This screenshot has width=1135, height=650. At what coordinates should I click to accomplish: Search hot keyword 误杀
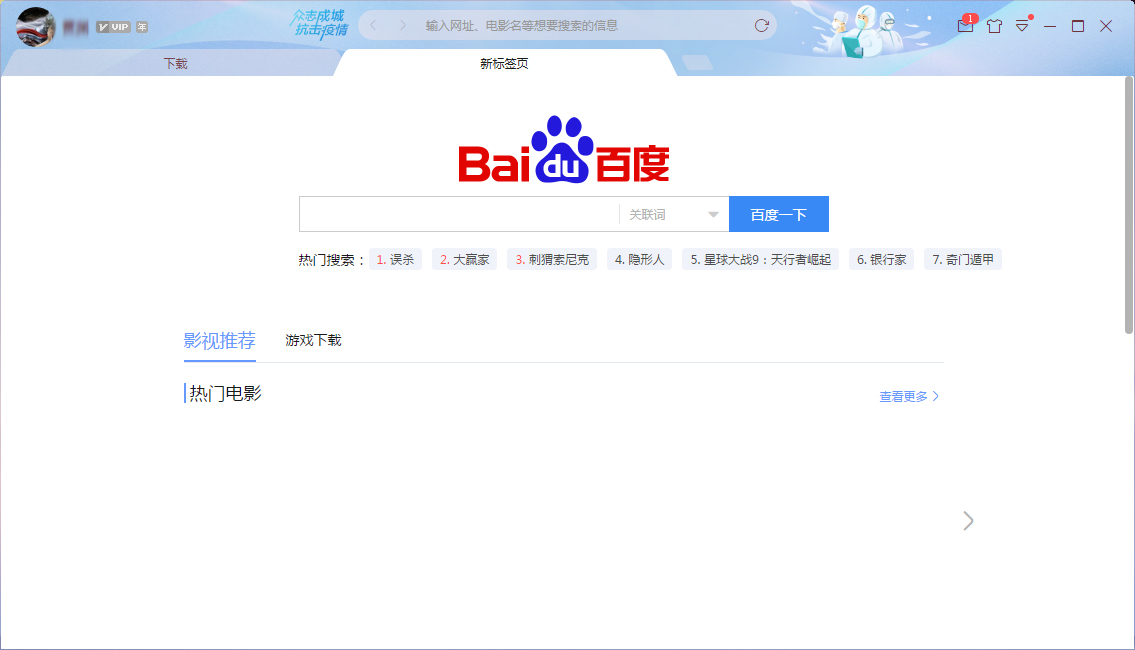[395, 259]
